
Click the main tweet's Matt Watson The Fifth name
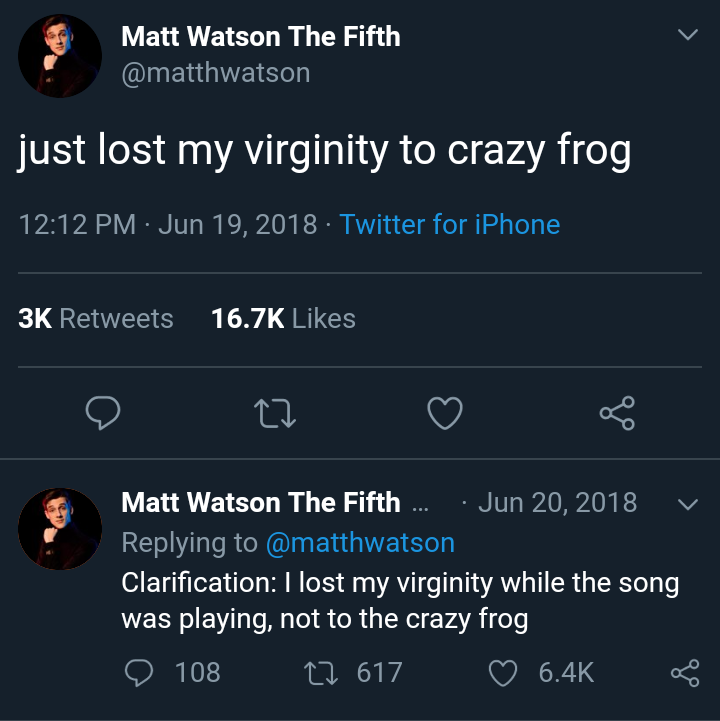[260, 36]
